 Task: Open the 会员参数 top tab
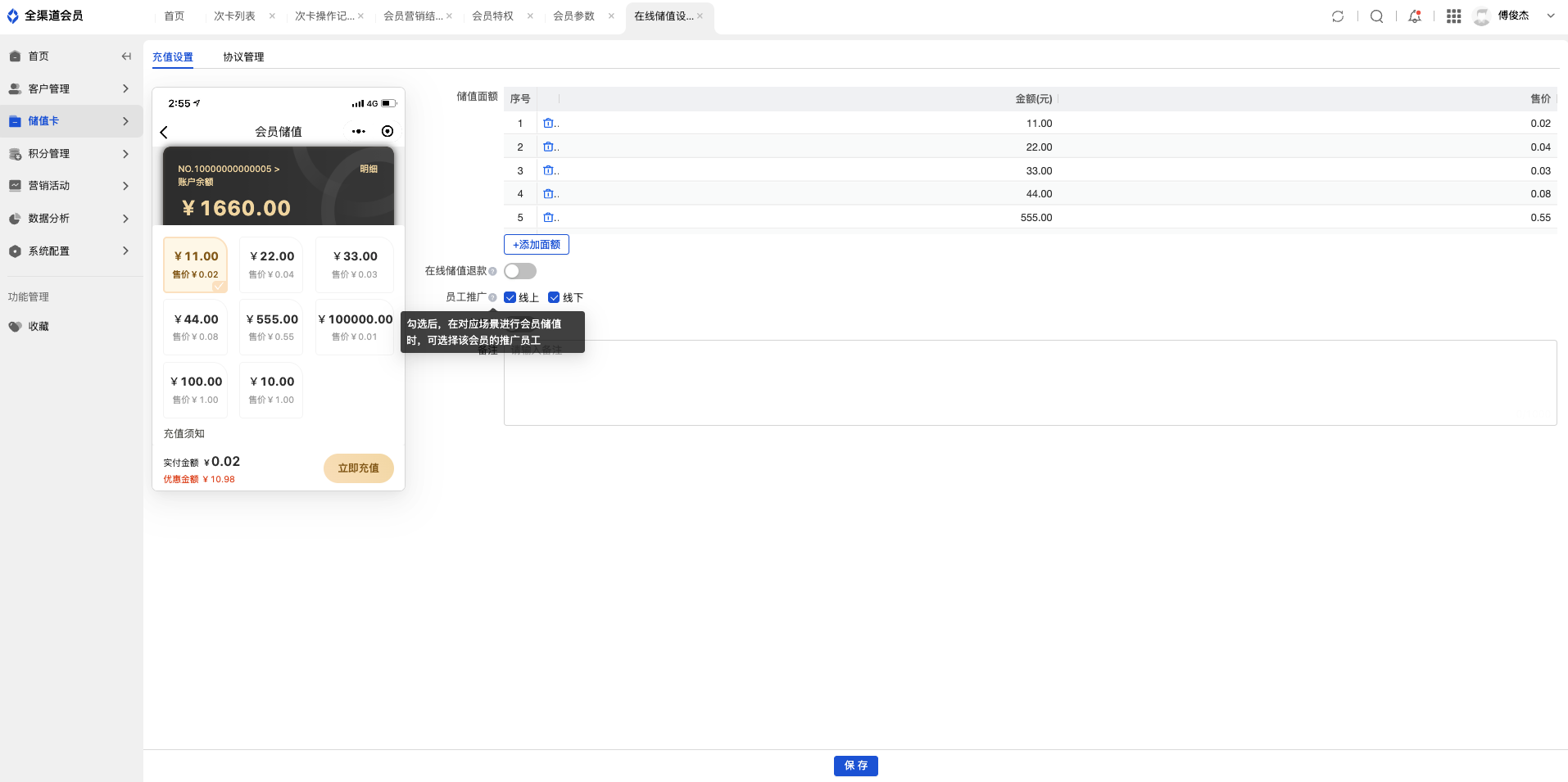click(573, 16)
